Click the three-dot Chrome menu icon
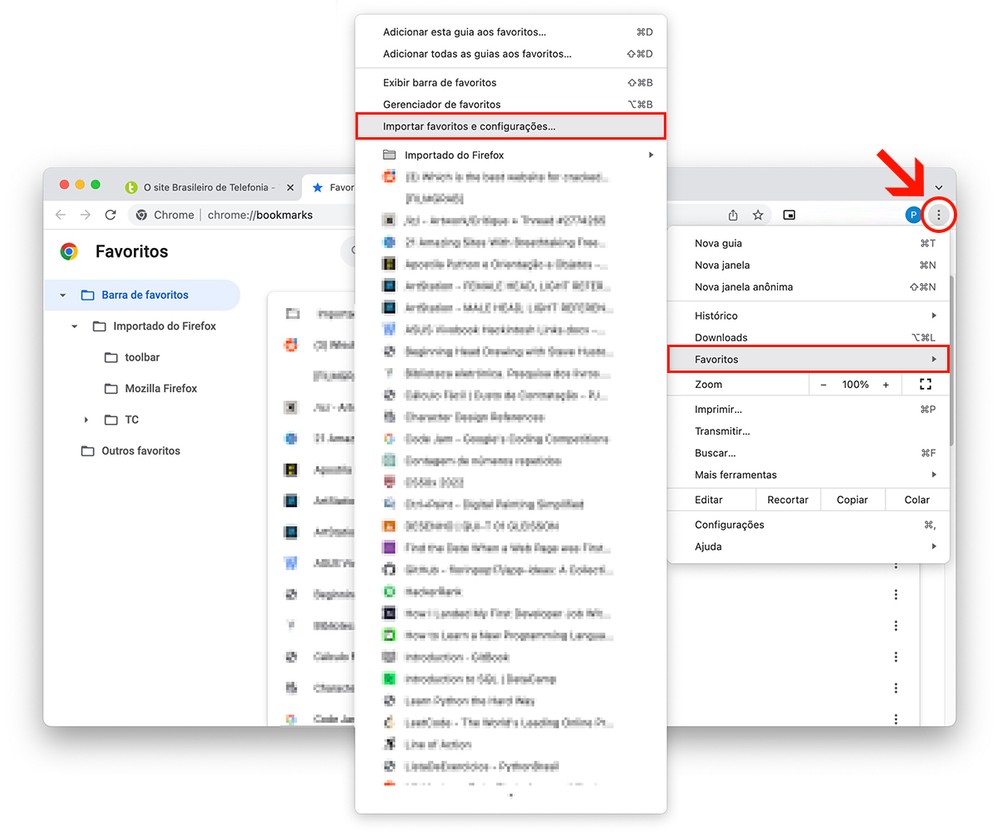 tap(938, 215)
